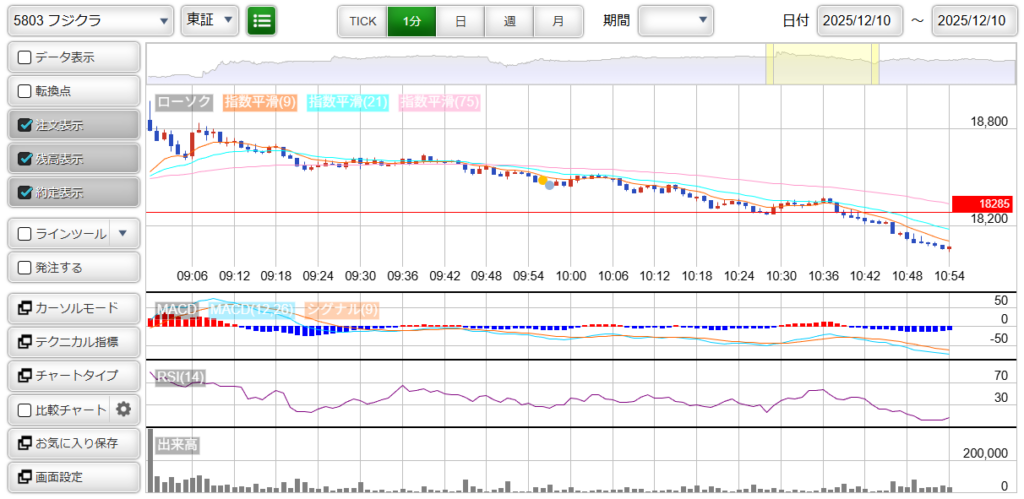This screenshot has height=499, width=1024.
Task: Click the 発注する order button
Action: (72, 268)
